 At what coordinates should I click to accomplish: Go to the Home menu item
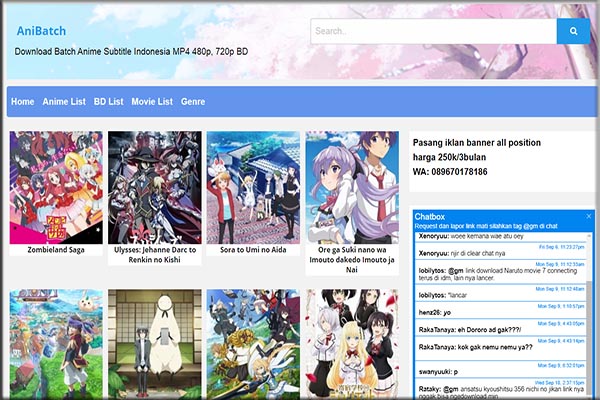tap(23, 101)
